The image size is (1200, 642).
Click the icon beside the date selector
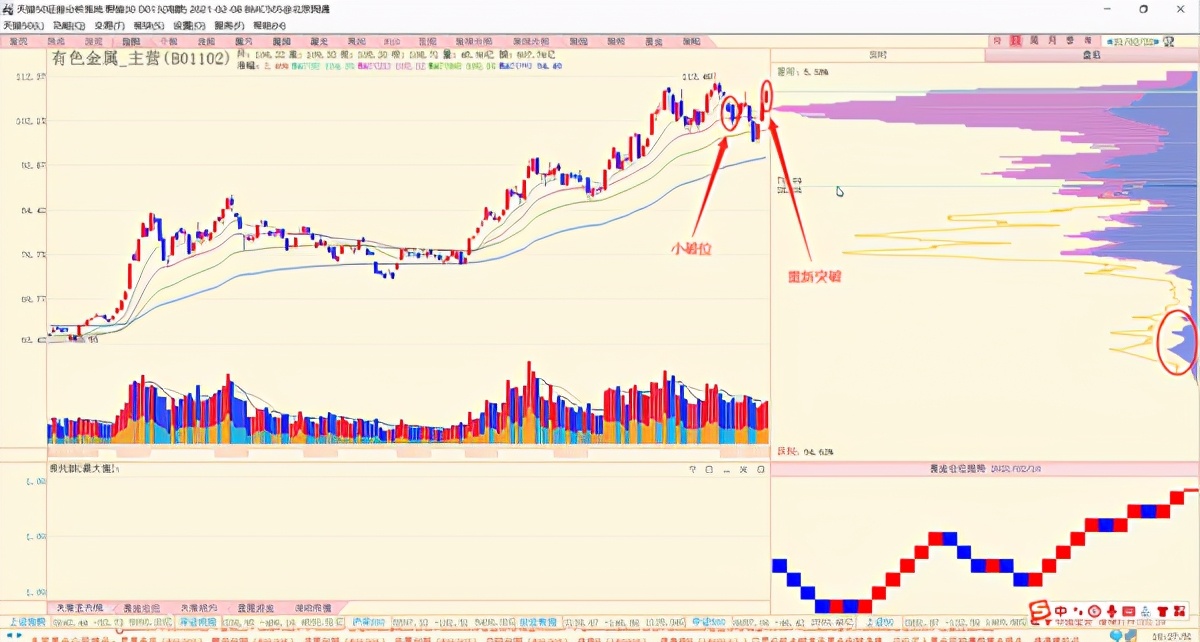[x=1168, y=41]
